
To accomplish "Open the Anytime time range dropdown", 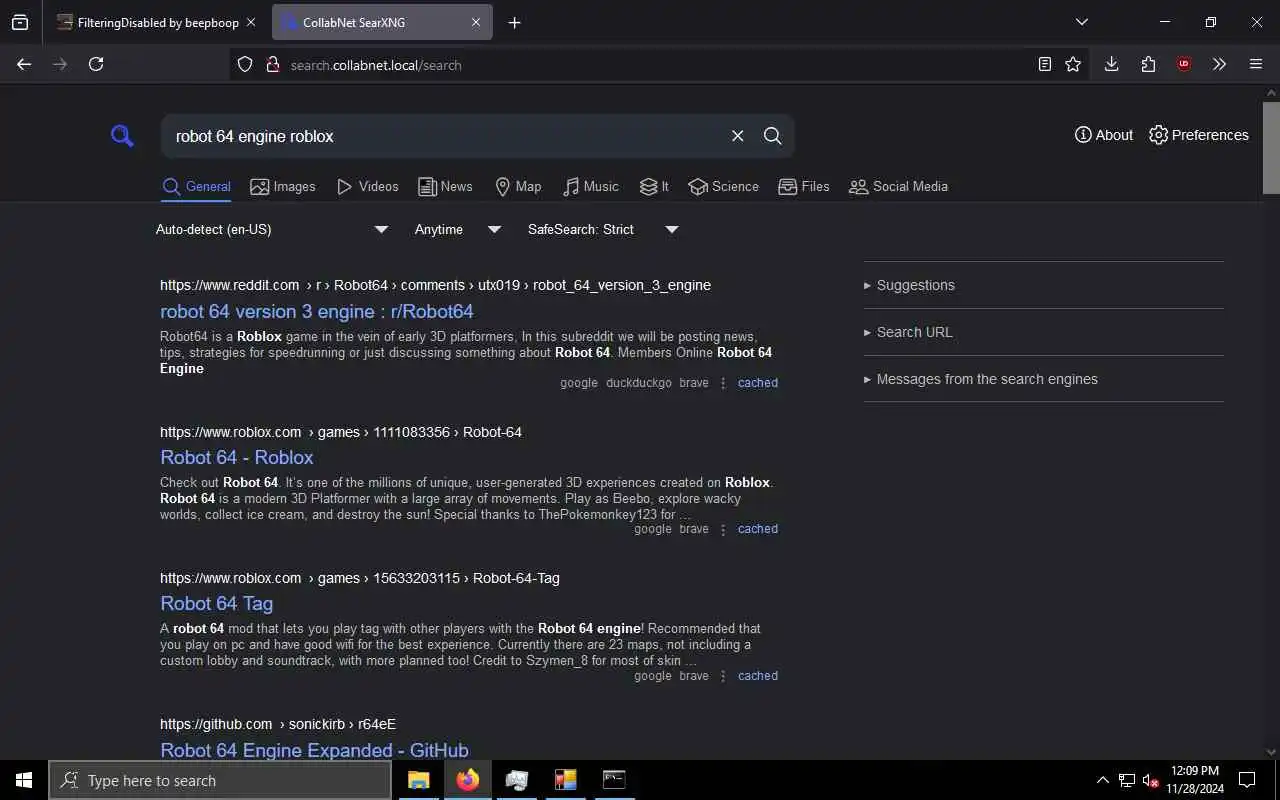I will click(x=457, y=229).
